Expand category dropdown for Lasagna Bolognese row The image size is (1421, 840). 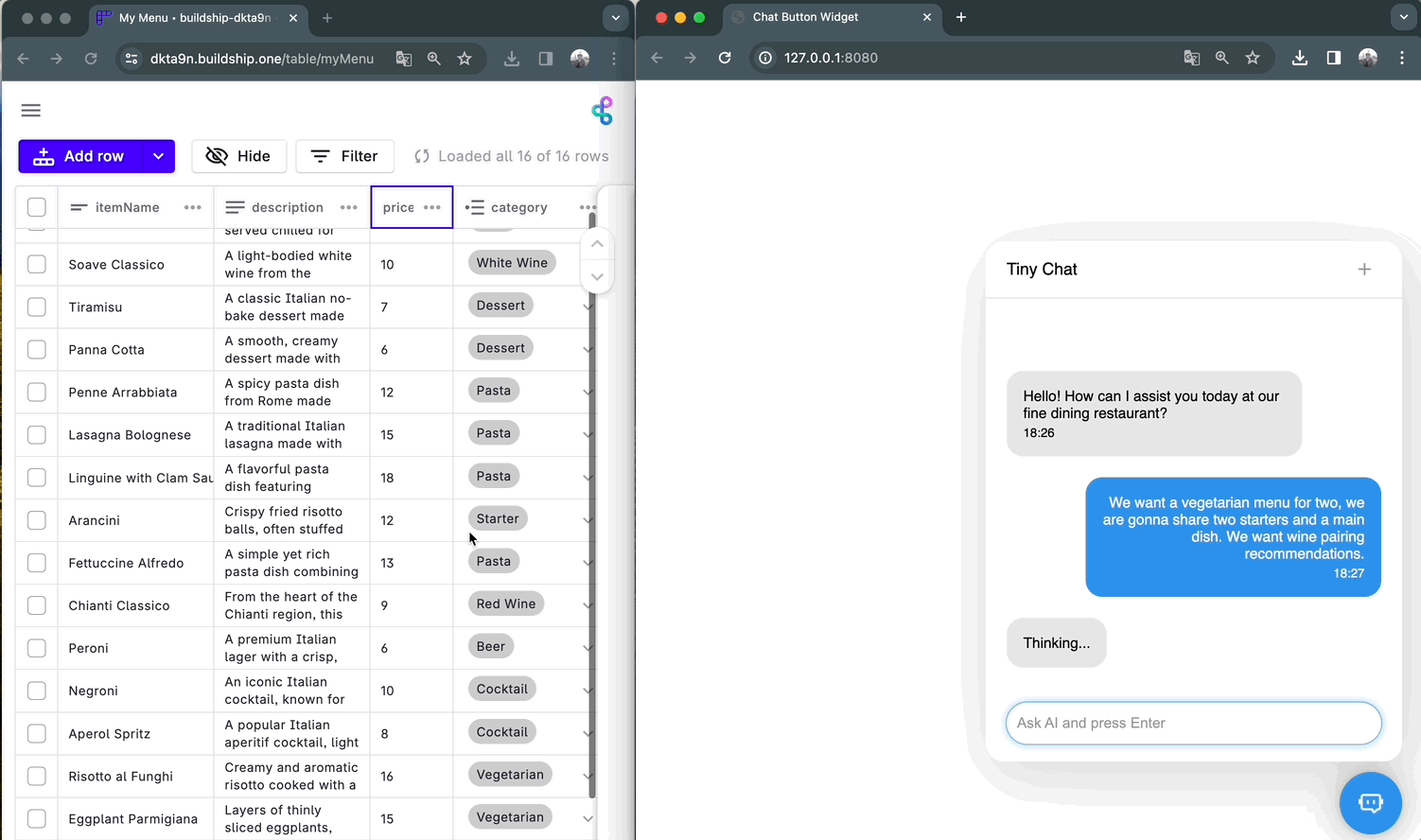pyautogui.click(x=588, y=434)
